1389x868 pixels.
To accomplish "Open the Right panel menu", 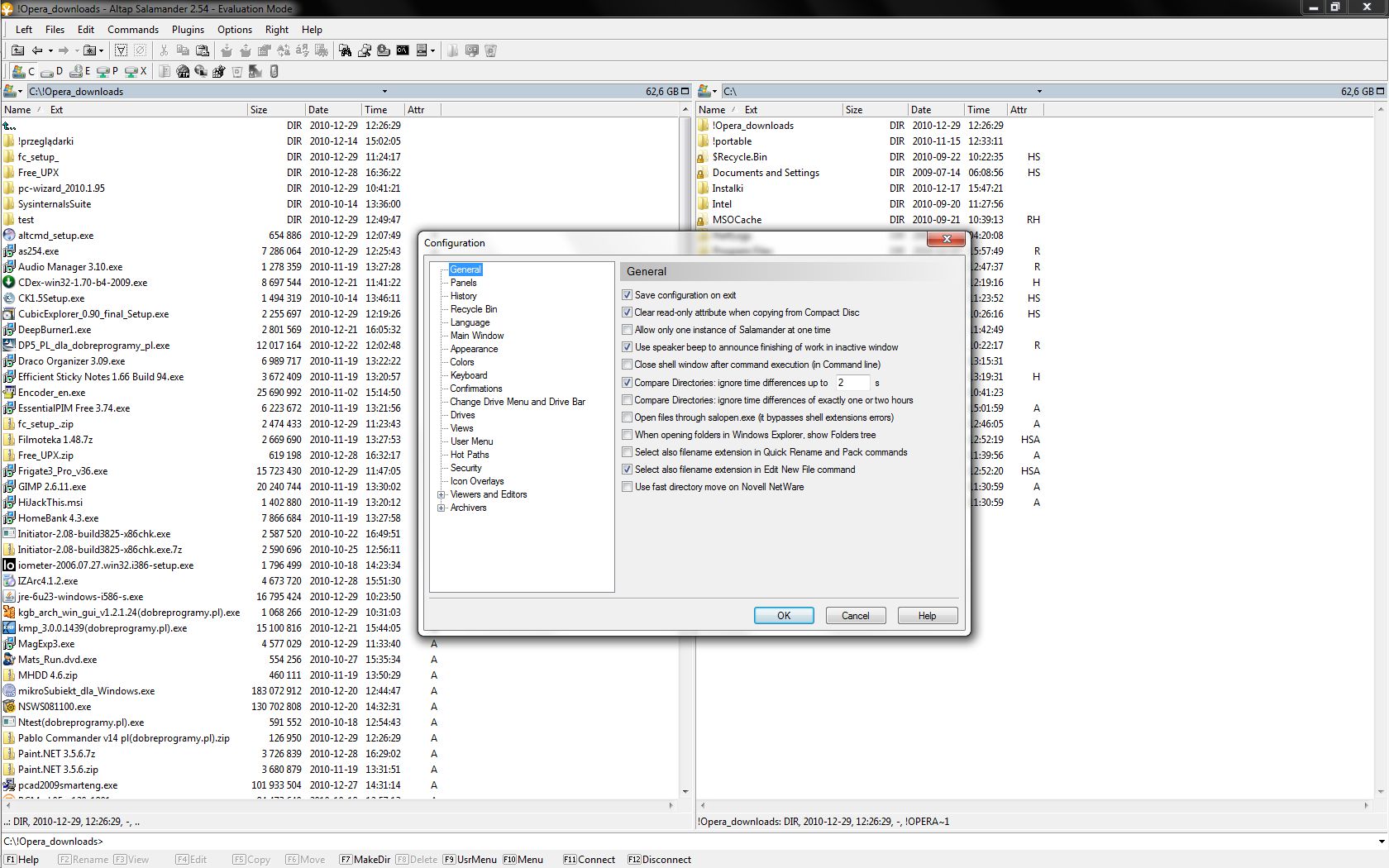I will click(x=277, y=30).
